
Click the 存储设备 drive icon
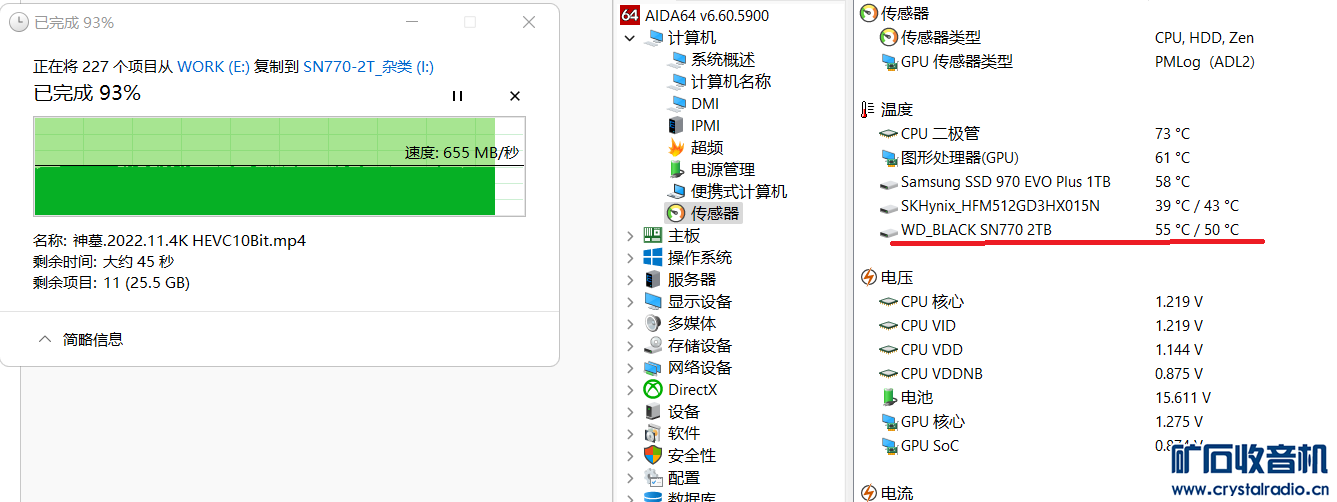(653, 346)
